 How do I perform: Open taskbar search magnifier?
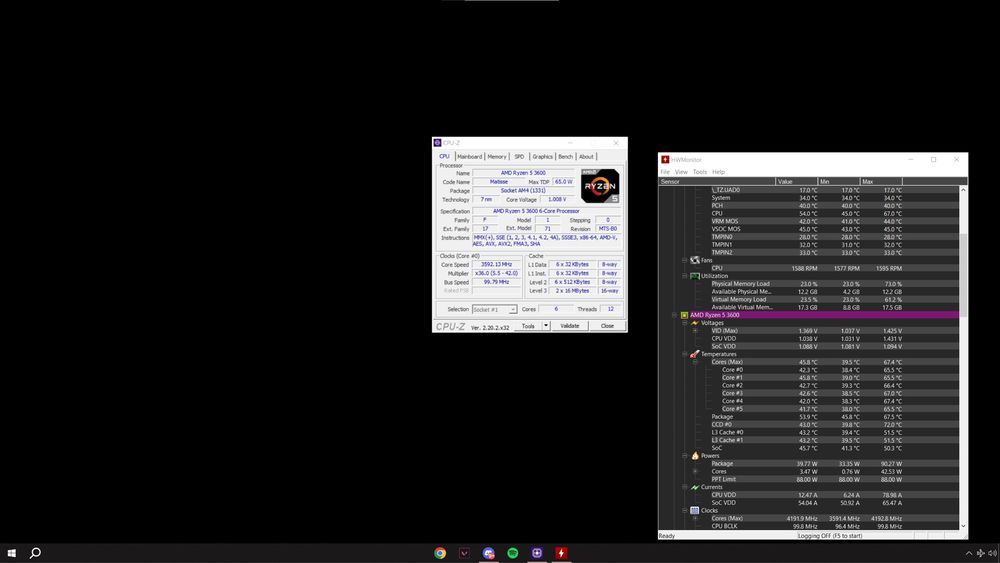tap(36, 553)
